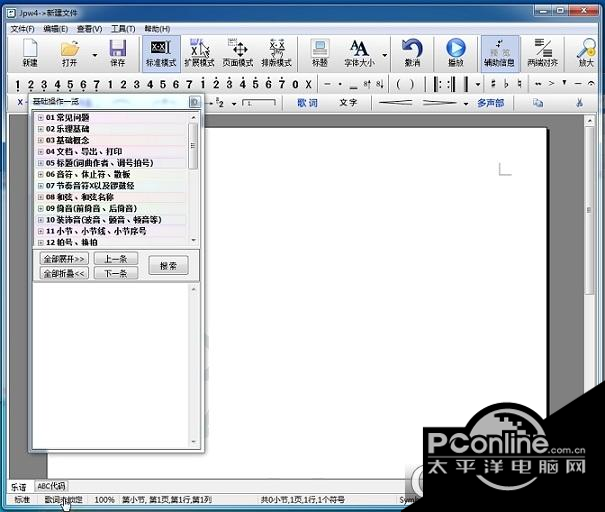The height and width of the screenshot is (512, 605).
Task: Open the 文件(F) menu
Action: click(x=22, y=29)
